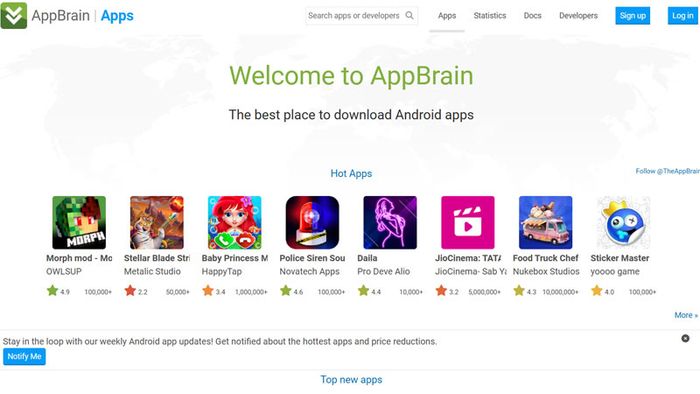700x394 pixels.
Task: Follow the More » link
Action: tap(686, 315)
